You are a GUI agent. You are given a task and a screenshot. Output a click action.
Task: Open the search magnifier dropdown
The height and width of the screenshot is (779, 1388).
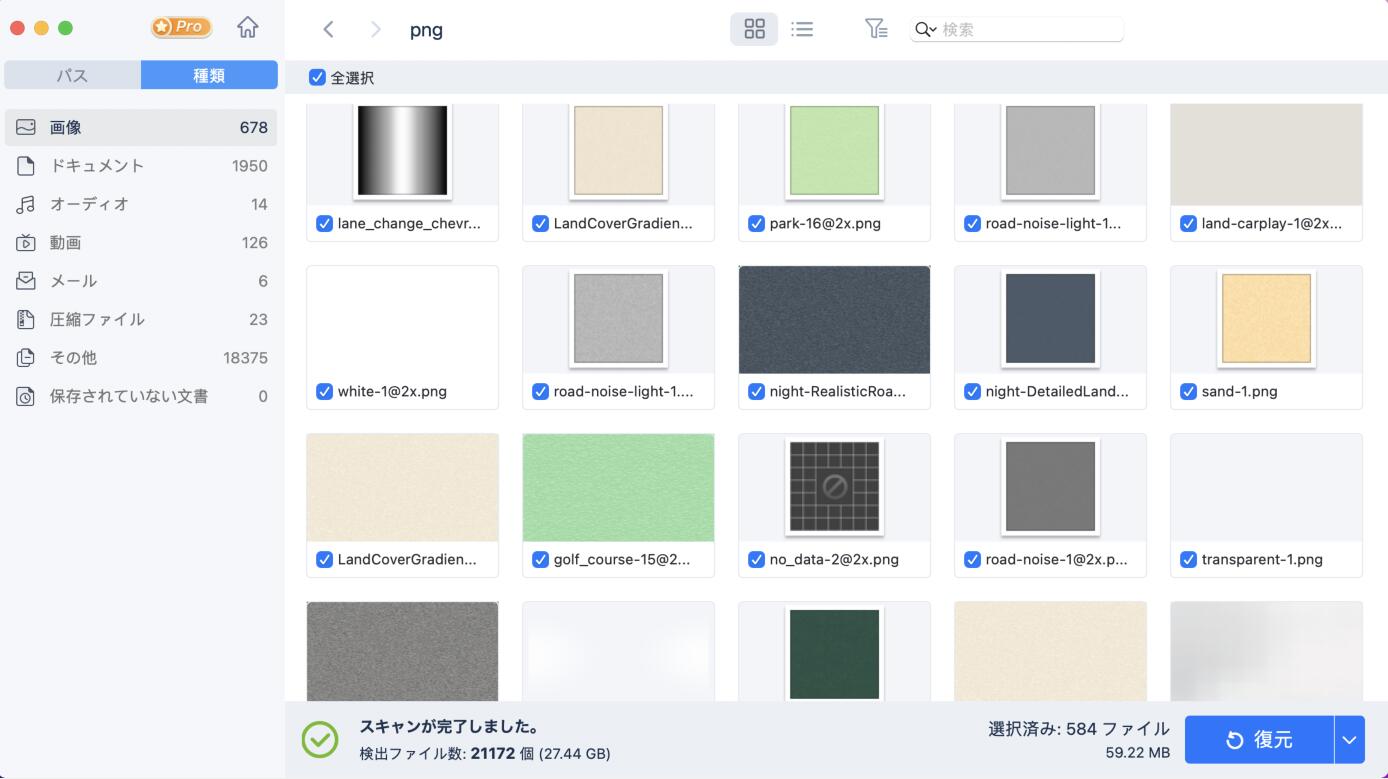925,29
